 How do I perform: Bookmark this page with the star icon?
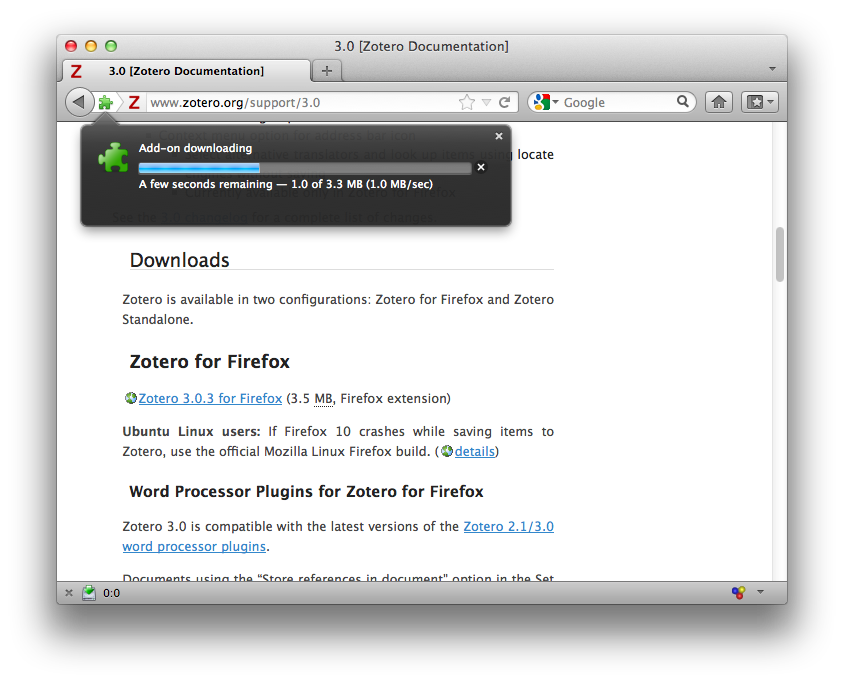pyautogui.click(x=467, y=102)
